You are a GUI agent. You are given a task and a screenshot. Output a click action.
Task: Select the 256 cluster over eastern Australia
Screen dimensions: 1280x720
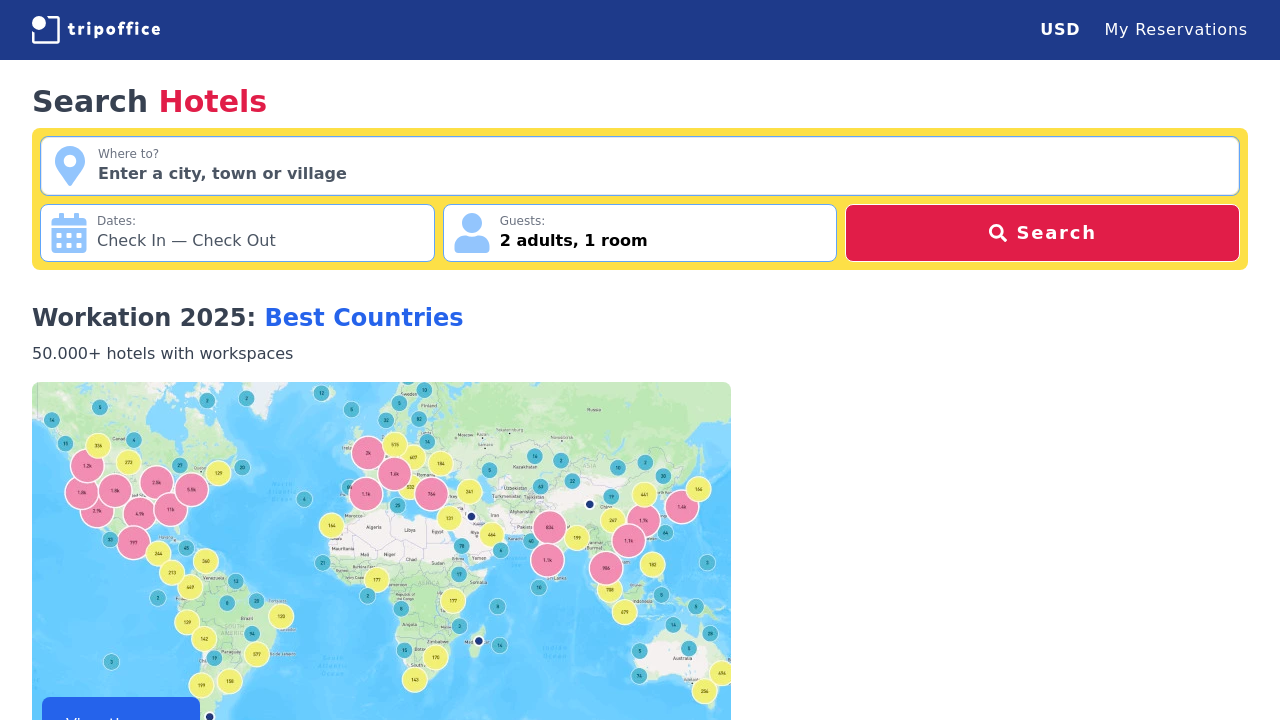(705, 691)
